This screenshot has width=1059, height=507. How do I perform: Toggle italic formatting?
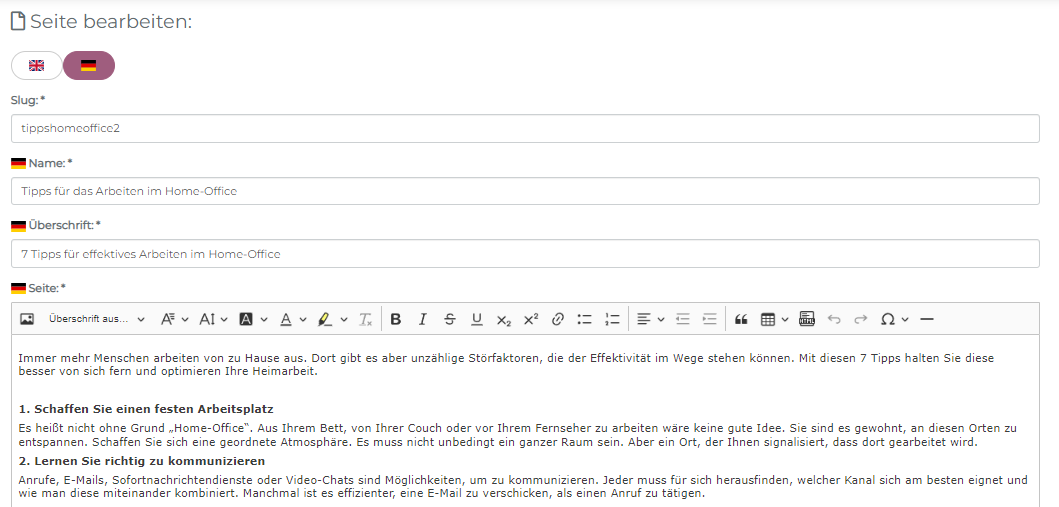pos(423,319)
